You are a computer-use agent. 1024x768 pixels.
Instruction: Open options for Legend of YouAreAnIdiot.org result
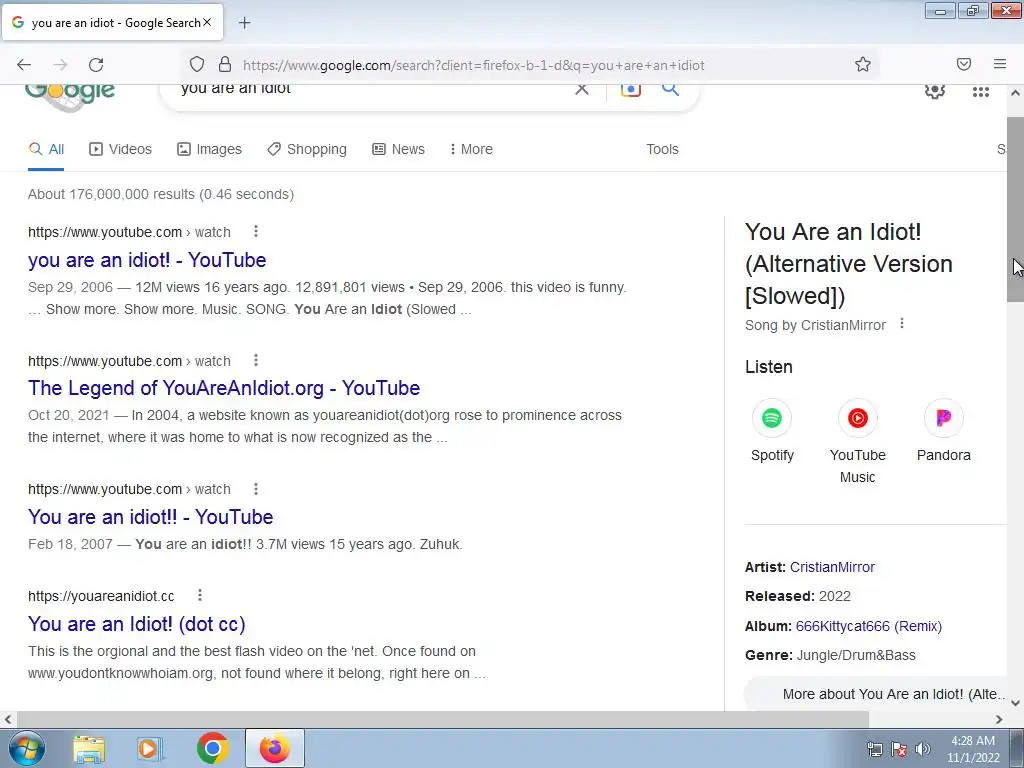point(256,360)
